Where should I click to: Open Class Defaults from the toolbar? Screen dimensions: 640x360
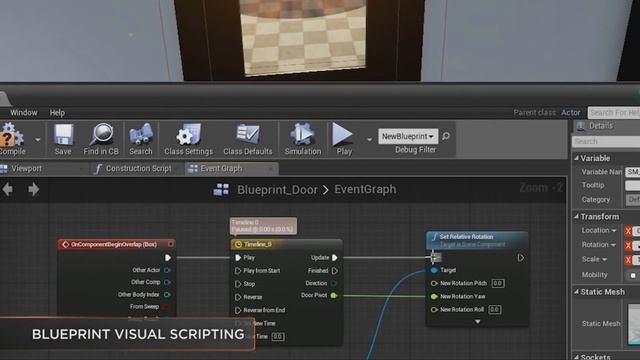(x=247, y=139)
